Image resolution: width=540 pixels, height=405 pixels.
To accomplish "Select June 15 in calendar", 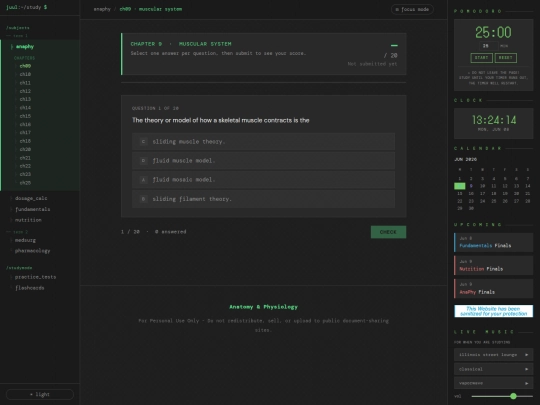I will coord(460,194).
